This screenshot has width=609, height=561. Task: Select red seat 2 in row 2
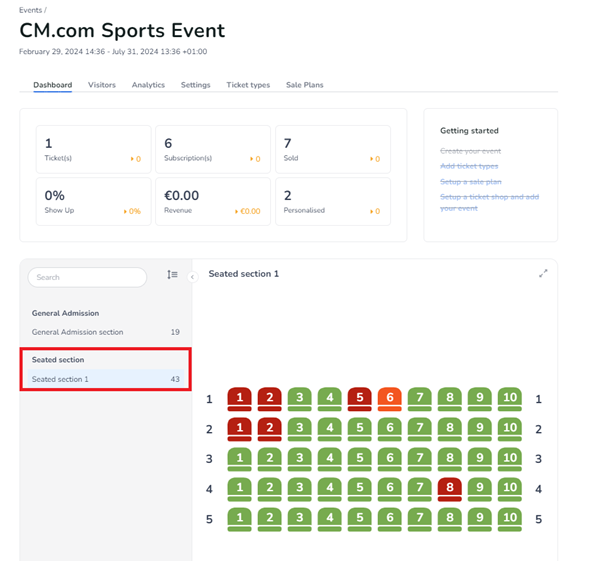point(270,429)
